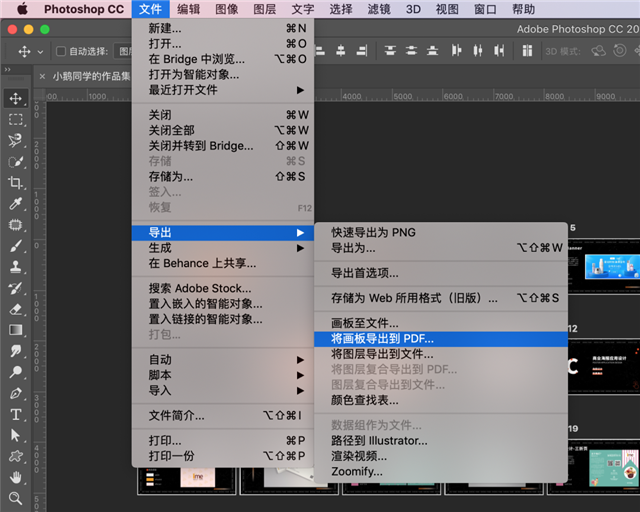The image size is (640, 512).
Task: Expand the 自动 submenu
Action: 223,360
